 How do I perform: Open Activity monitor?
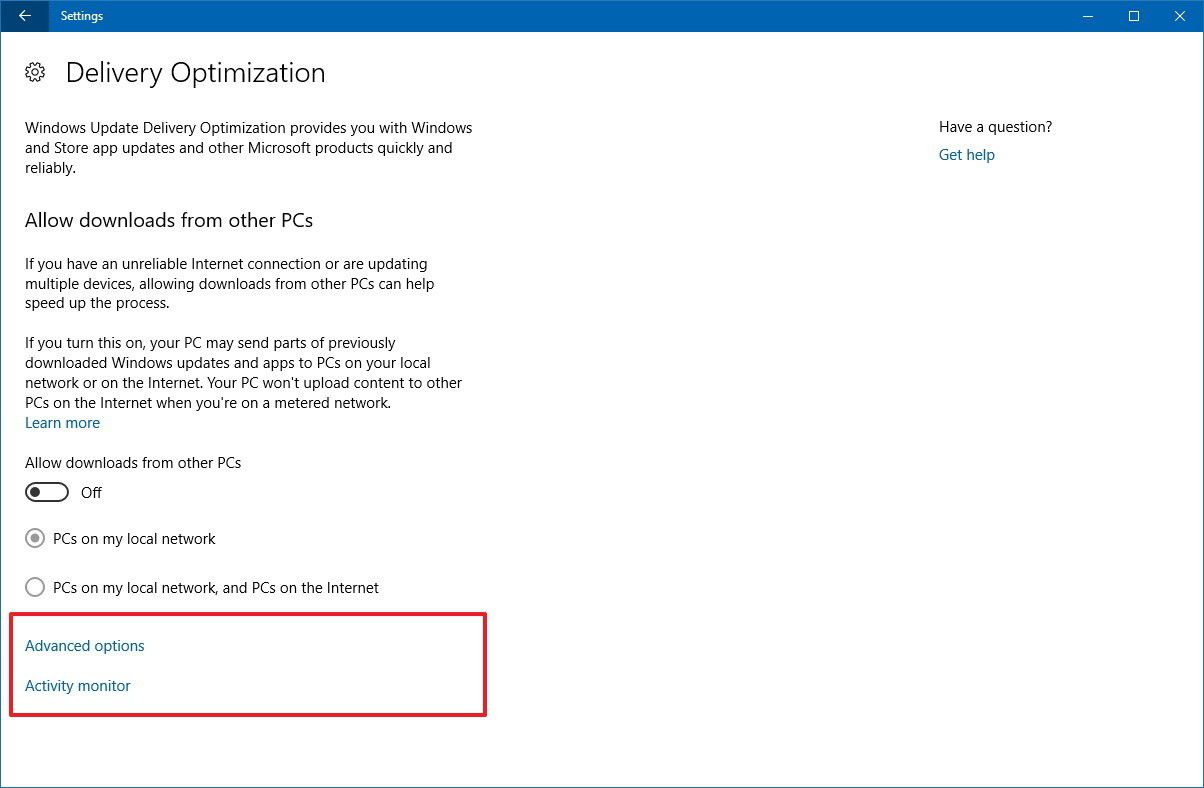[78, 686]
